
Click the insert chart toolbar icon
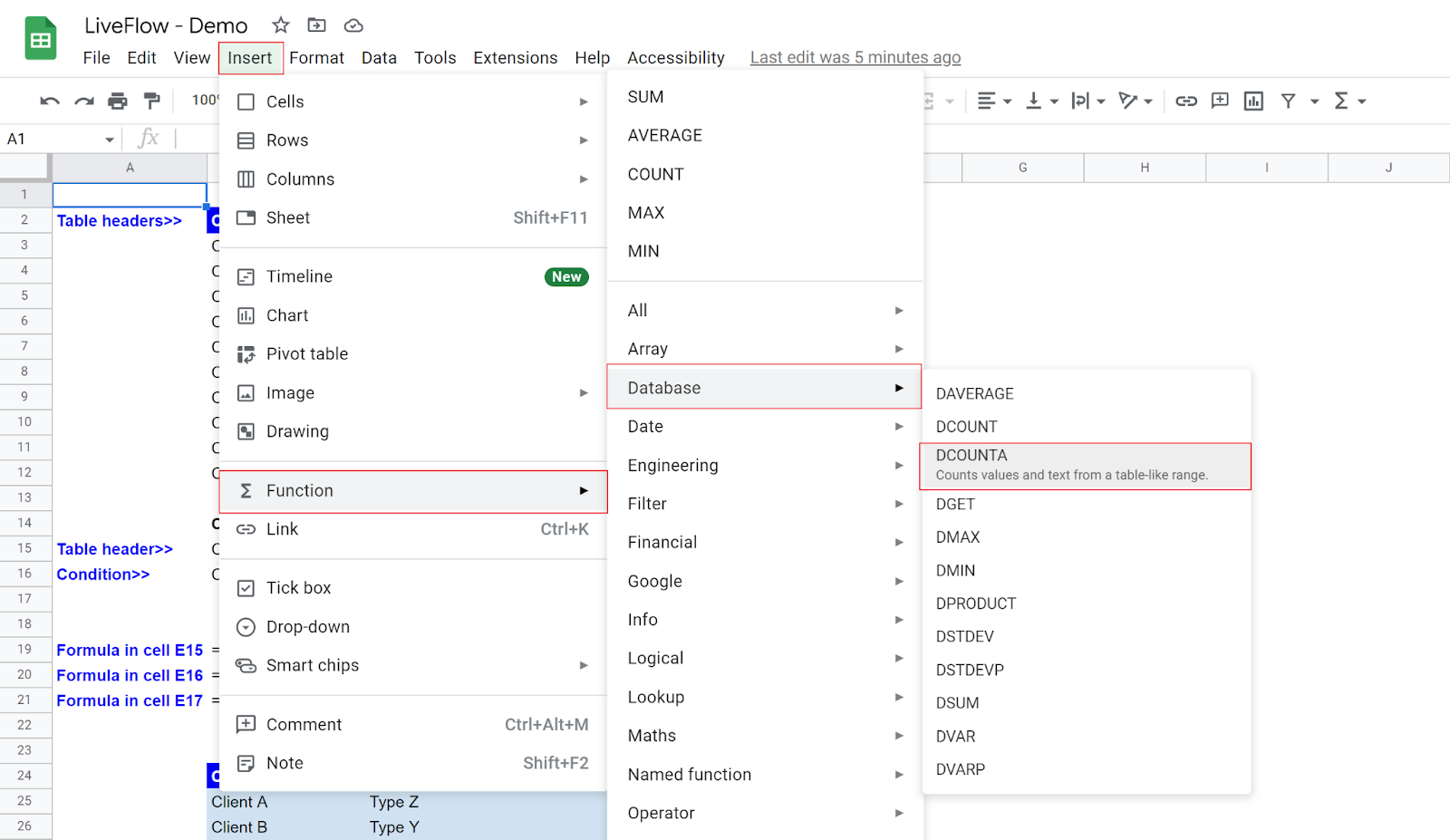[x=1253, y=101]
